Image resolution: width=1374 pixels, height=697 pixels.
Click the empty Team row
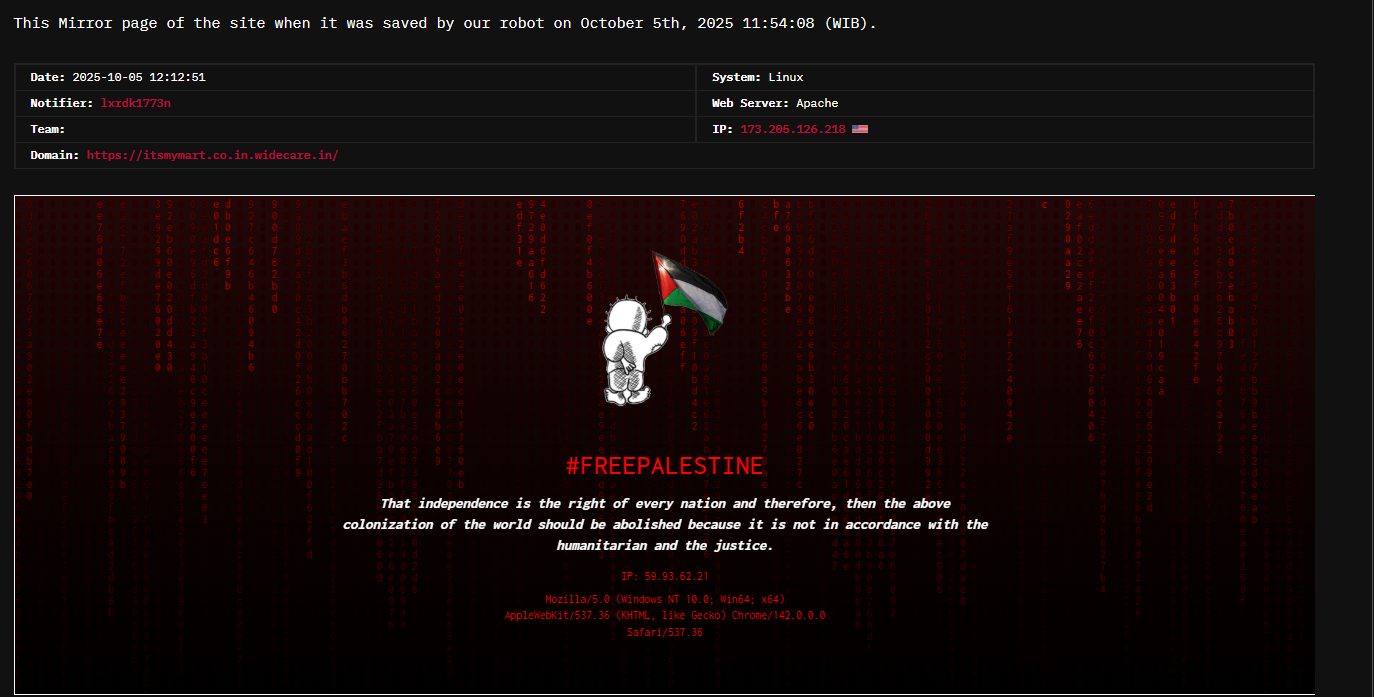[355, 129]
